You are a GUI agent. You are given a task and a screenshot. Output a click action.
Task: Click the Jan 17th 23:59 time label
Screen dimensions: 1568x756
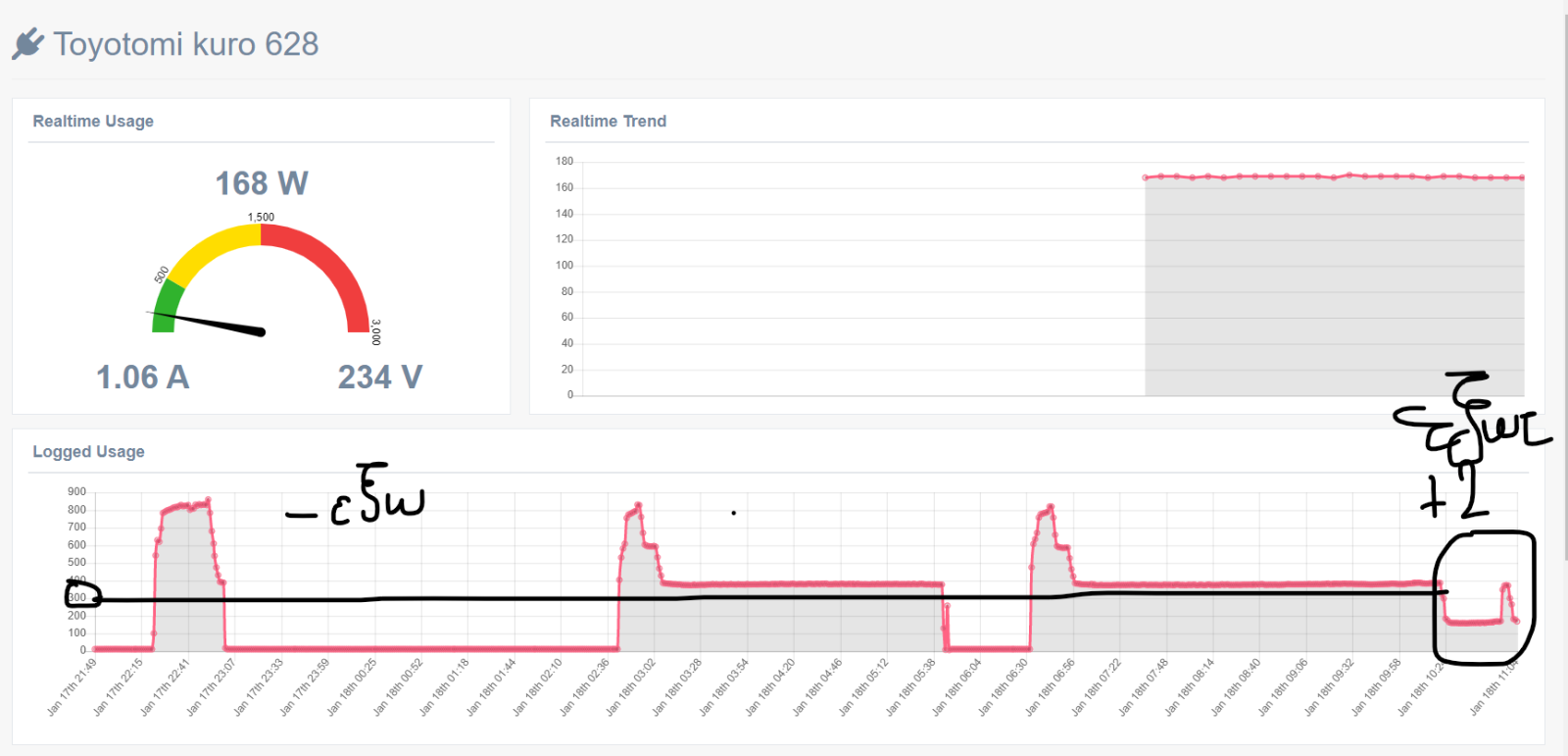pos(306,686)
